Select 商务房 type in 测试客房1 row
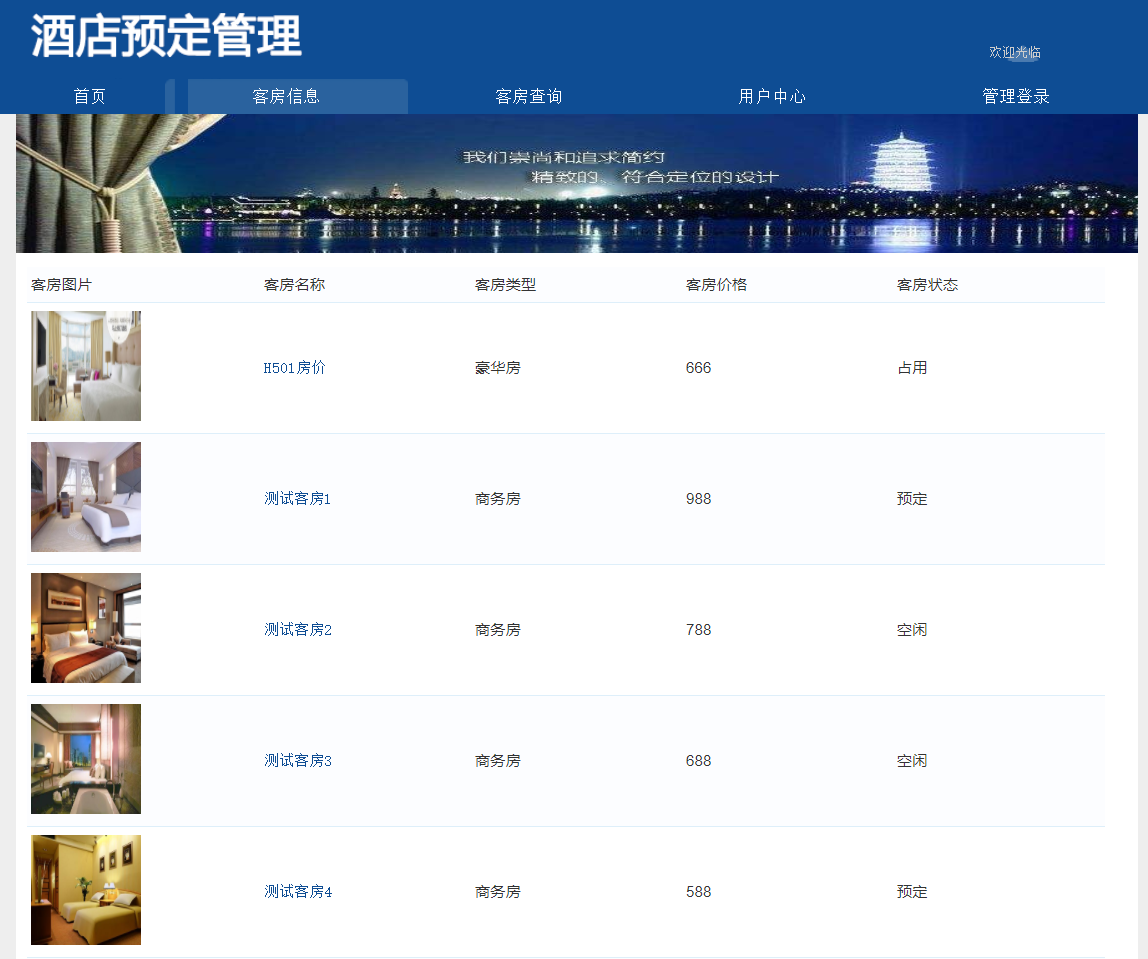This screenshot has width=1148, height=959. click(497, 499)
